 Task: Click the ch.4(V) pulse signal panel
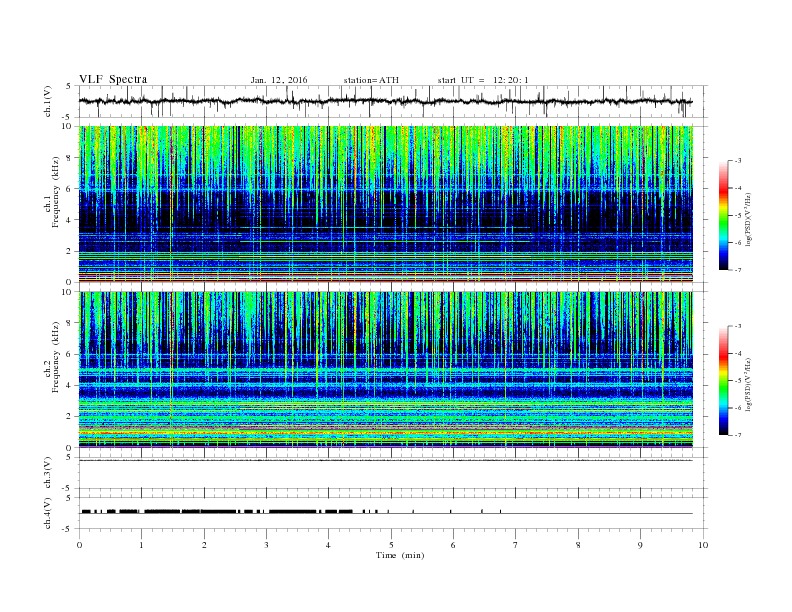pyautogui.click(x=393, y=513)
